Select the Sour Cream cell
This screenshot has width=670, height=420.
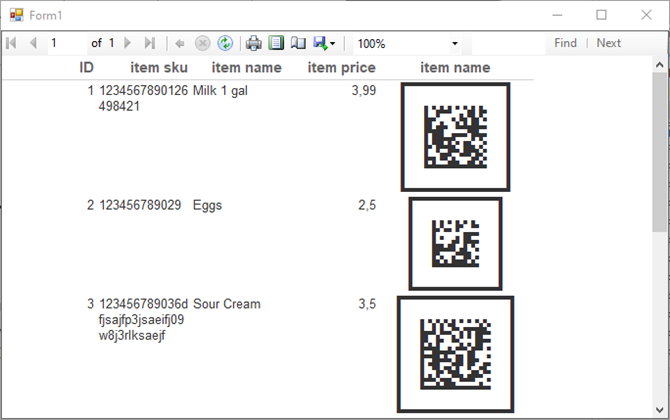pyautogui.click(x=226, y=304)
